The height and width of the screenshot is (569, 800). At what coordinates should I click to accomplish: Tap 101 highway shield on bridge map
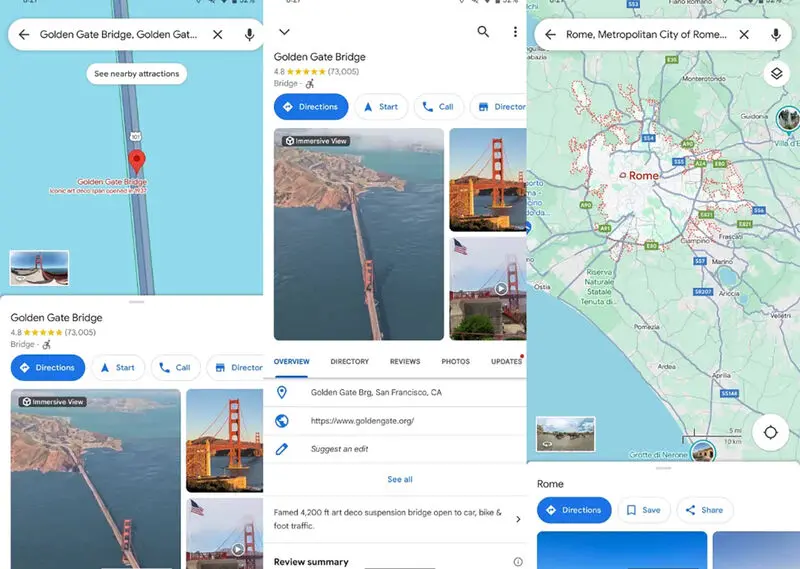135,136
